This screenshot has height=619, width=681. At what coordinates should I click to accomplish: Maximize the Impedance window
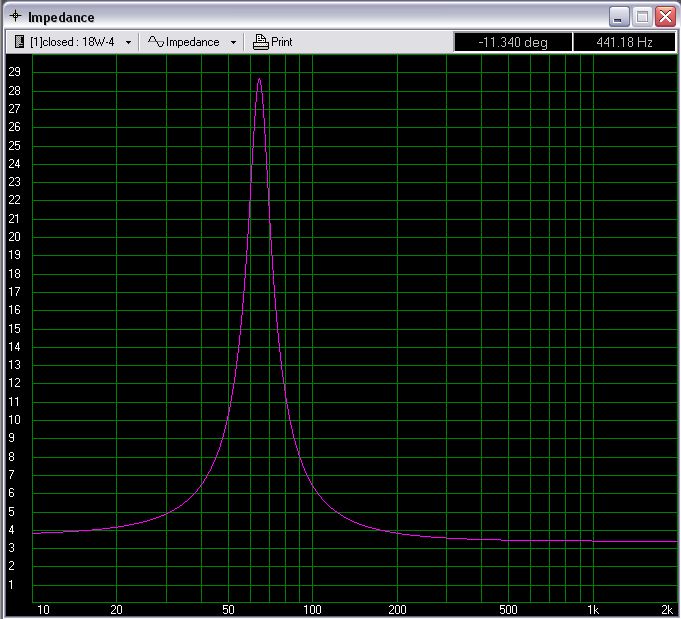(x=642, y=17)
